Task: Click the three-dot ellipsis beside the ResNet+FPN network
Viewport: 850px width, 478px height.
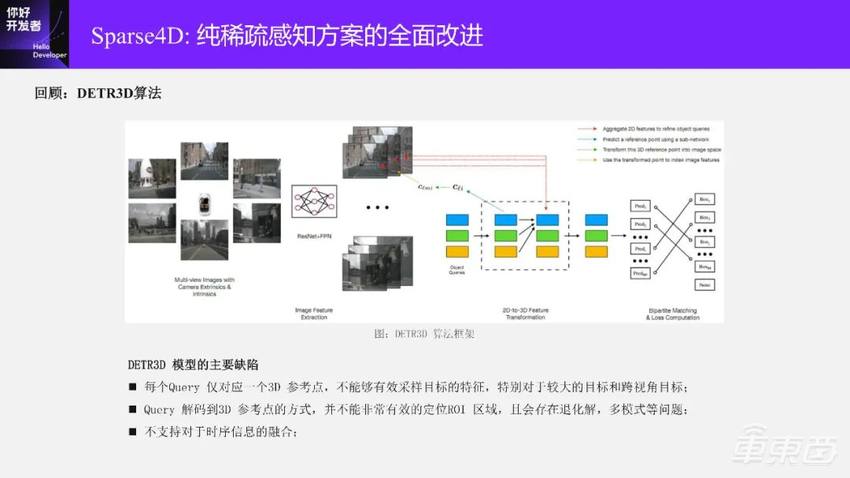Action: click(x=377, y=208)
